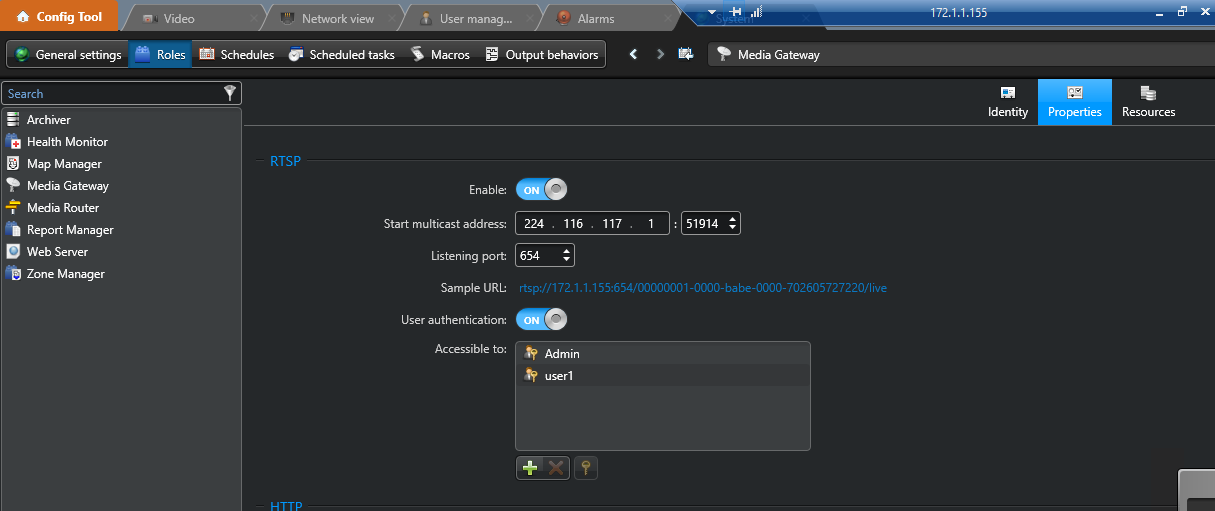Select user1 in the Accessible to list
The height and width of the screenshot is (511, 1215).
663,376
